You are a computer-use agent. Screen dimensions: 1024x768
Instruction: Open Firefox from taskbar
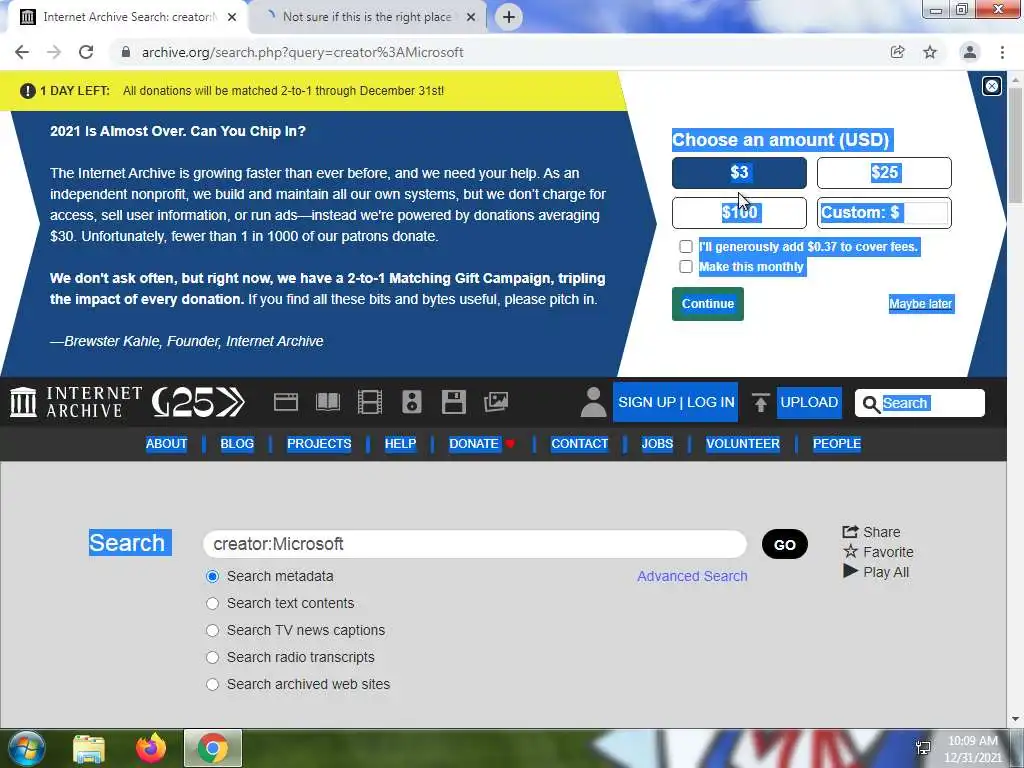[x=151, y=748]
